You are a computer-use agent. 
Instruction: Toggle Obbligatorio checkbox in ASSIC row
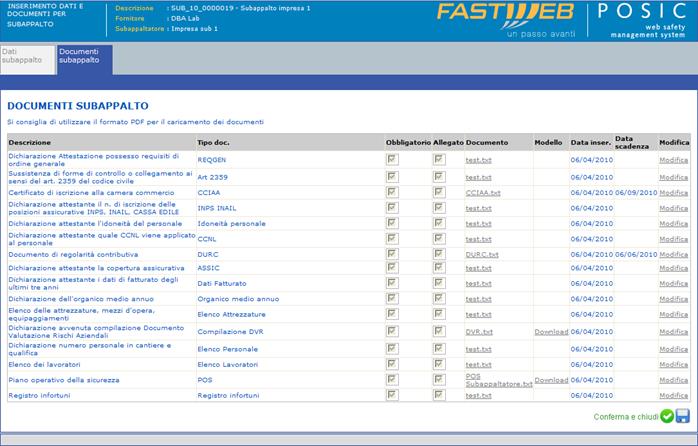click(x=392, y=268)
